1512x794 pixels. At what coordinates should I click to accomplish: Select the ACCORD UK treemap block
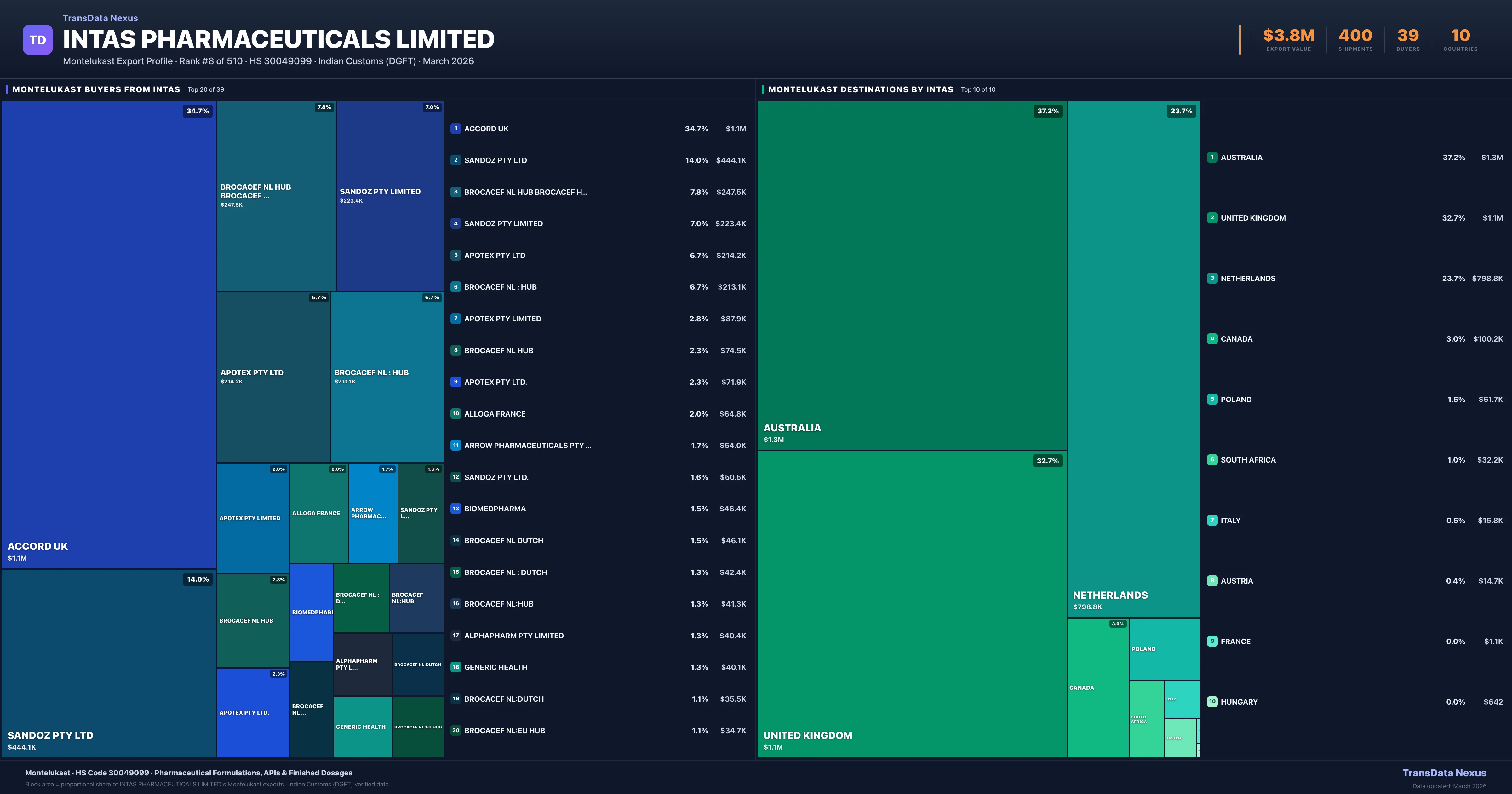point(109,335)
